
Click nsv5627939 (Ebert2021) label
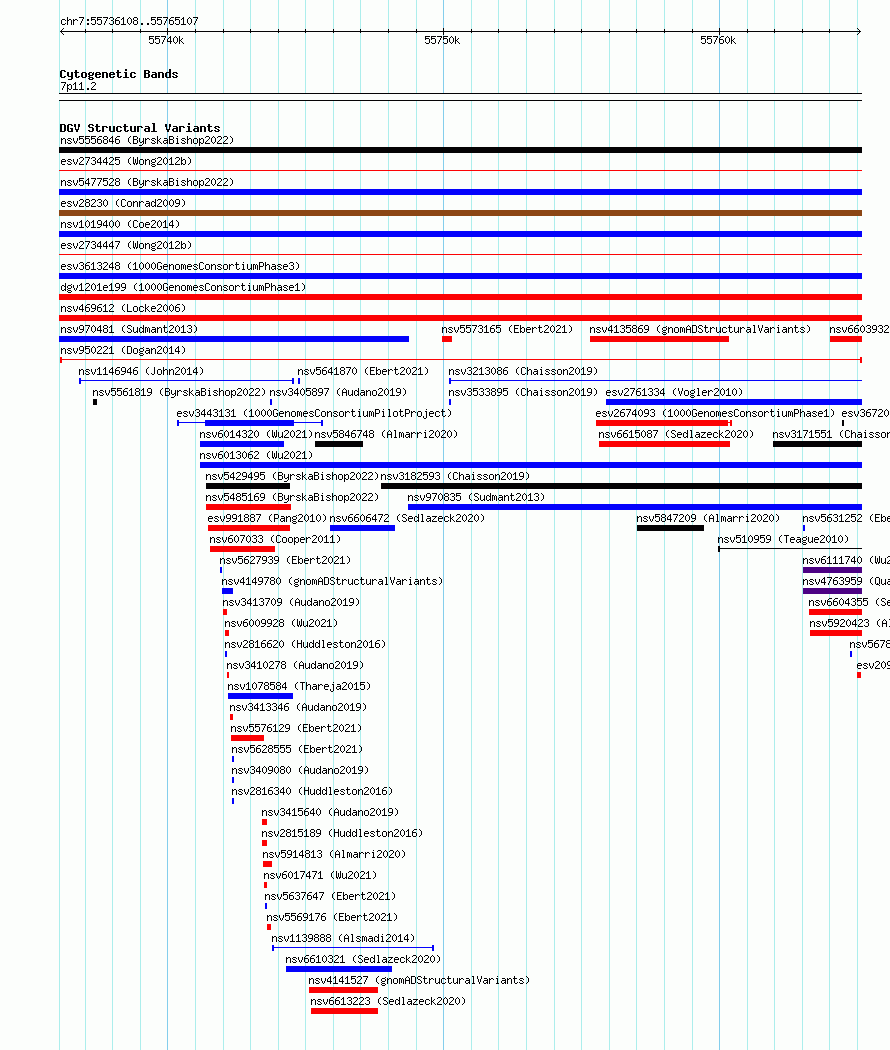[x=285, y=560]
